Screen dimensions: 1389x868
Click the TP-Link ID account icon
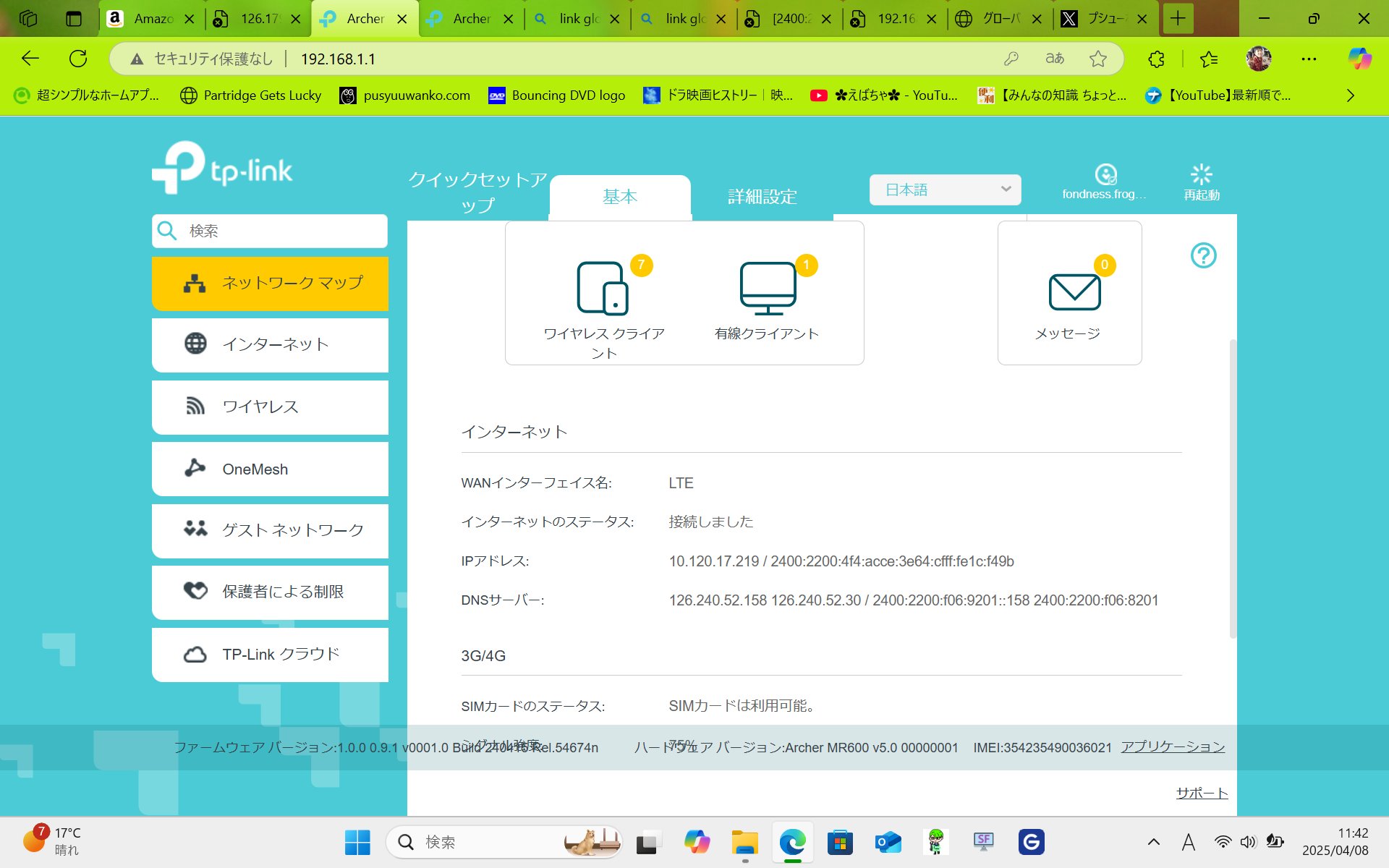point(1105,176)
